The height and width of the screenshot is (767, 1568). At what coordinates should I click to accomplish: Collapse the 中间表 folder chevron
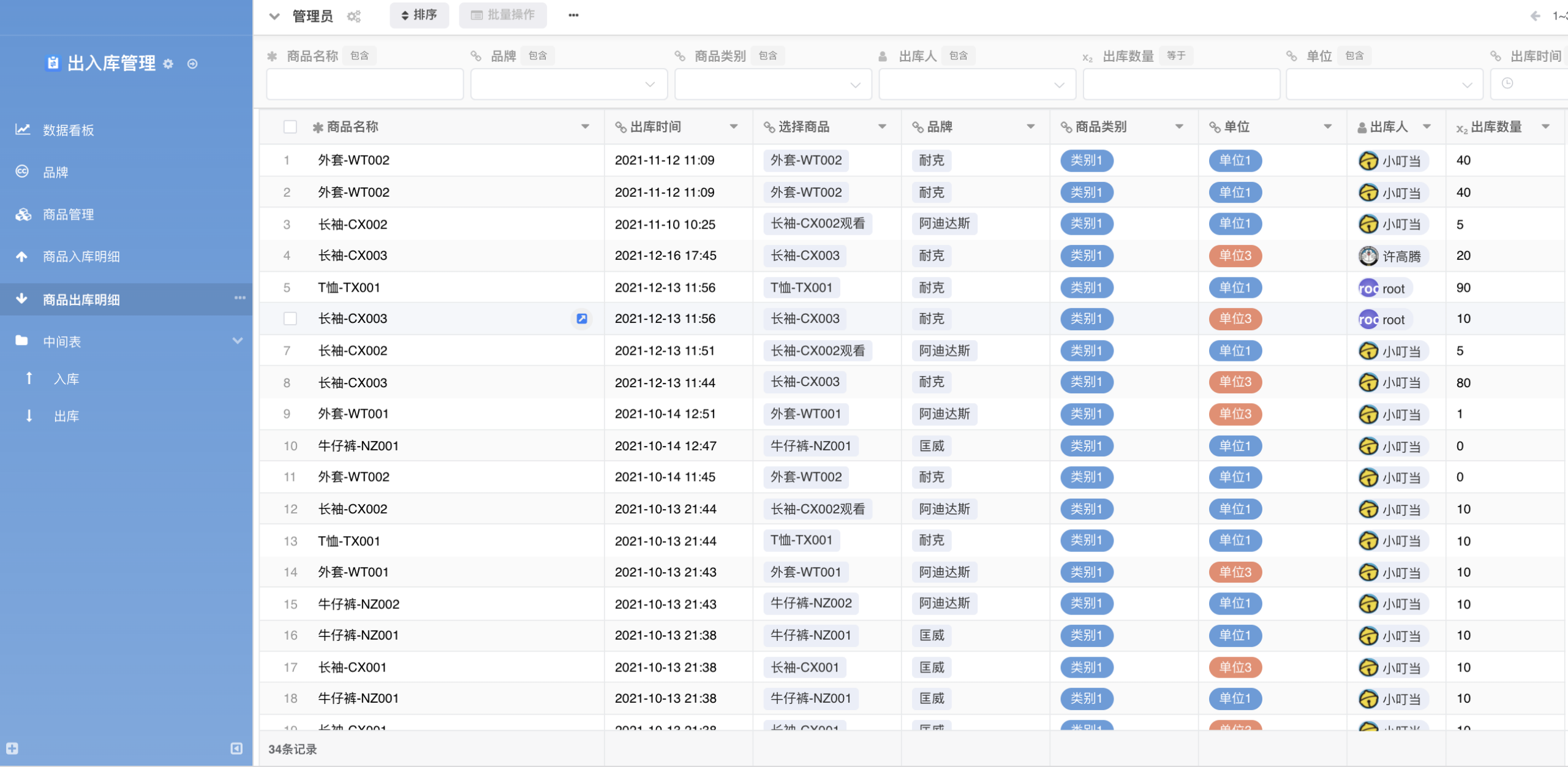point(238,341)
